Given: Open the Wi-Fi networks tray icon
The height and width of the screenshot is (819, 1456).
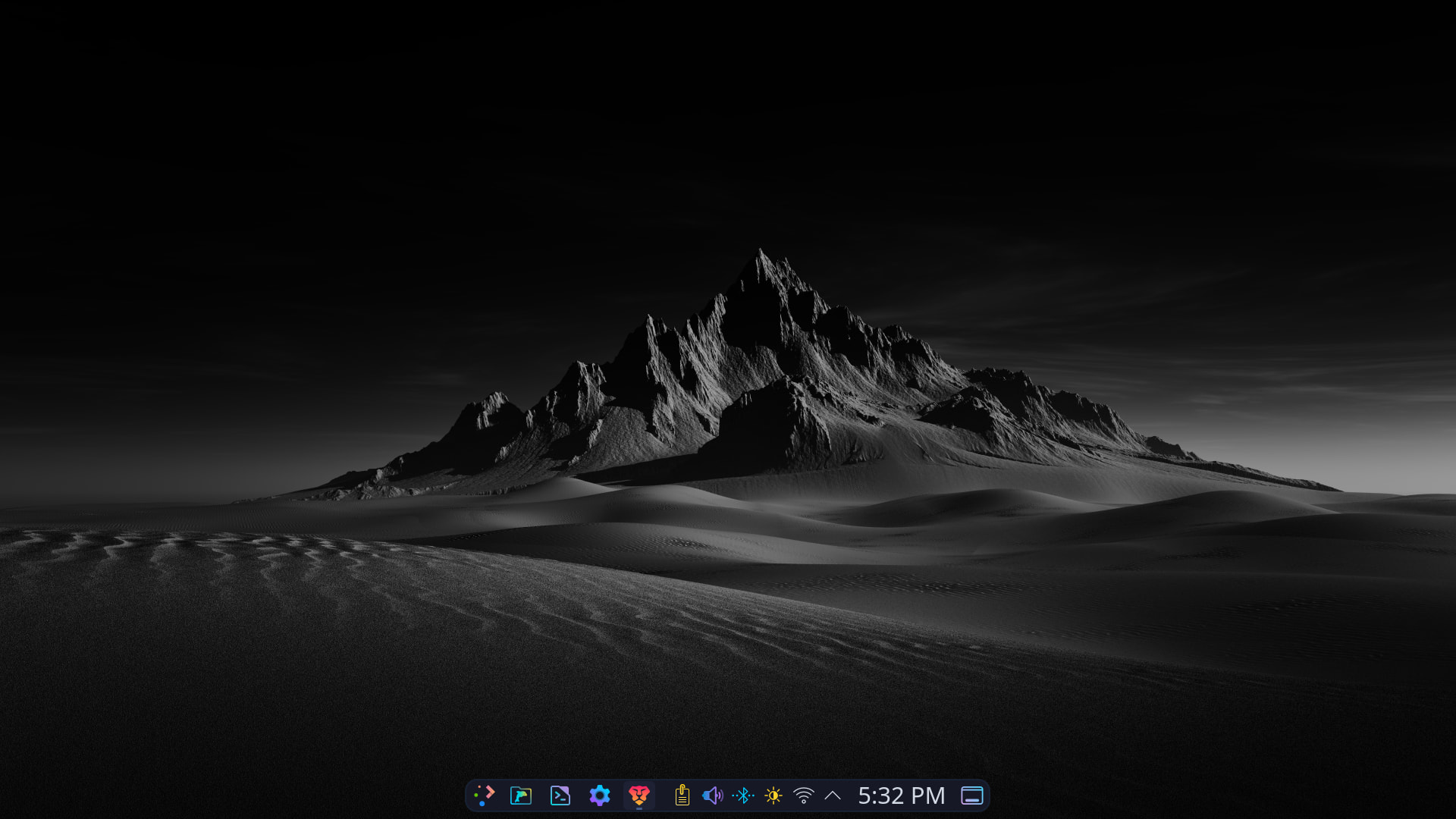Looking at the screenshot, I should pos(803,795).
